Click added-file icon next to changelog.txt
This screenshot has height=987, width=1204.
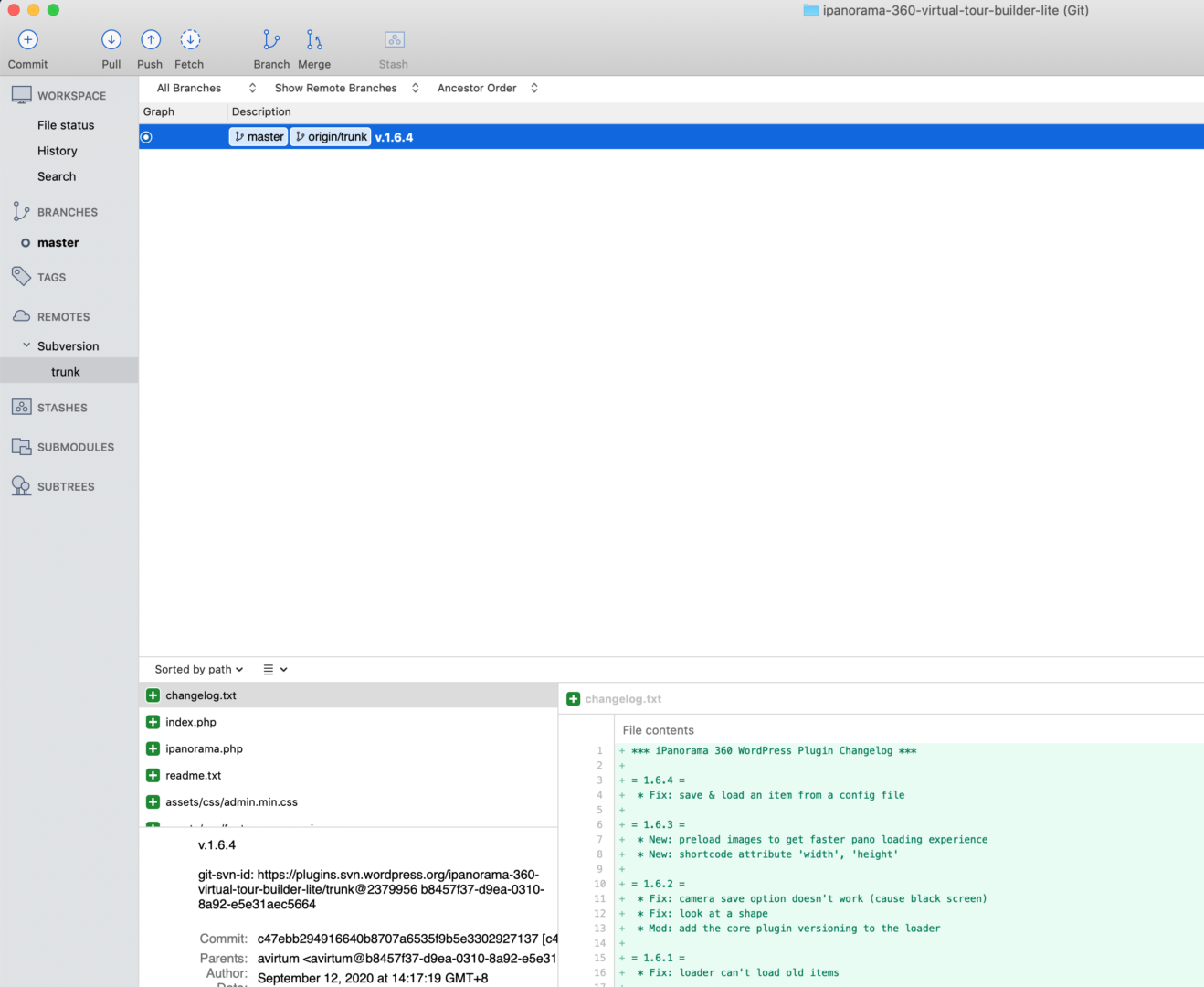[x=153, y=695]
